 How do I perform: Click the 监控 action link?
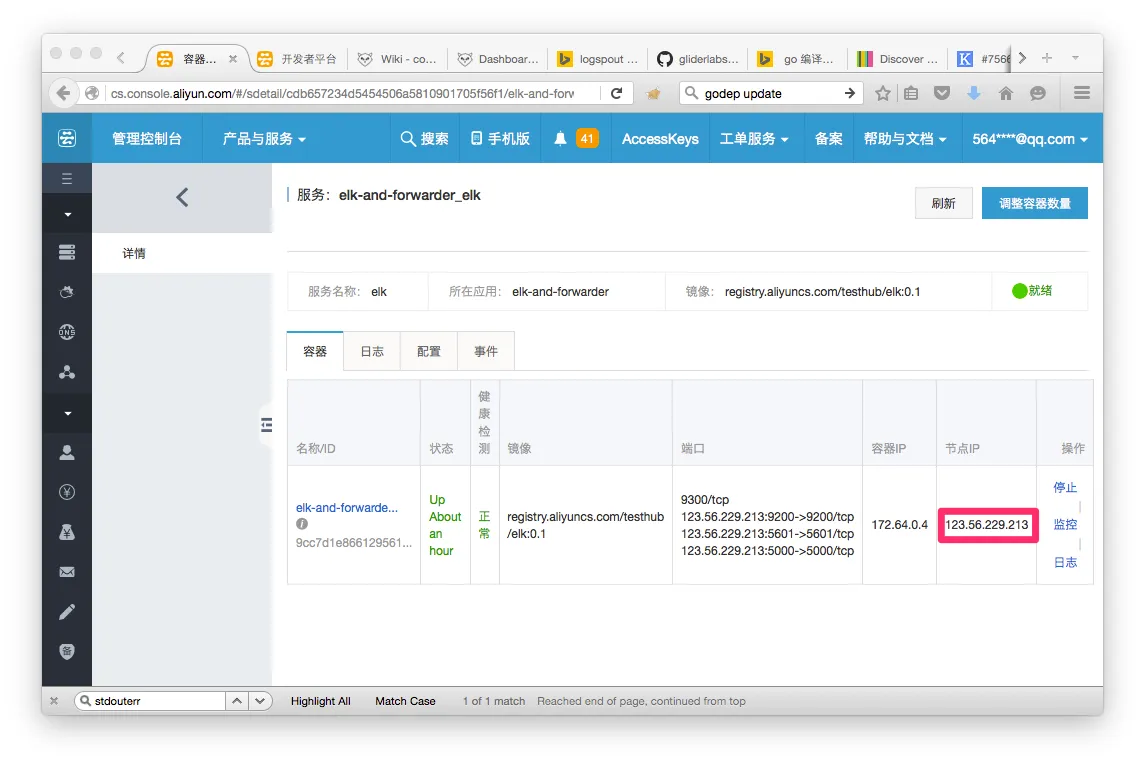[x=1065, y=524]
